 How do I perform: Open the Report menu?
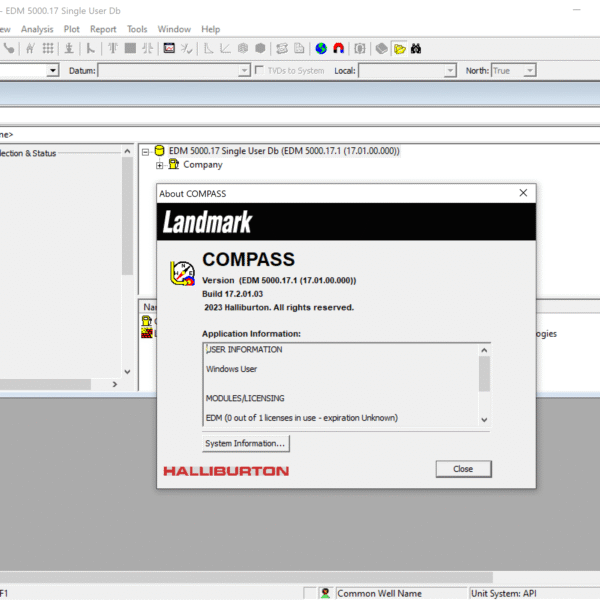[x=103, y=29]
